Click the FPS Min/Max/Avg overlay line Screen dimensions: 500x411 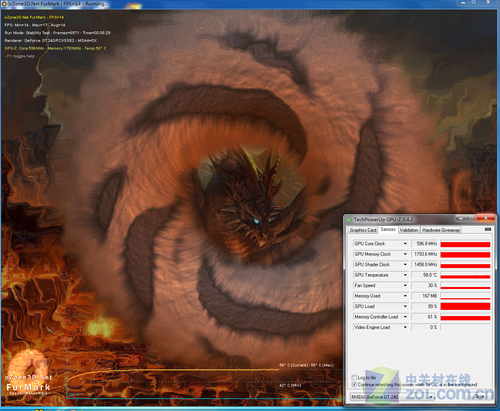(x=35, y=25)
